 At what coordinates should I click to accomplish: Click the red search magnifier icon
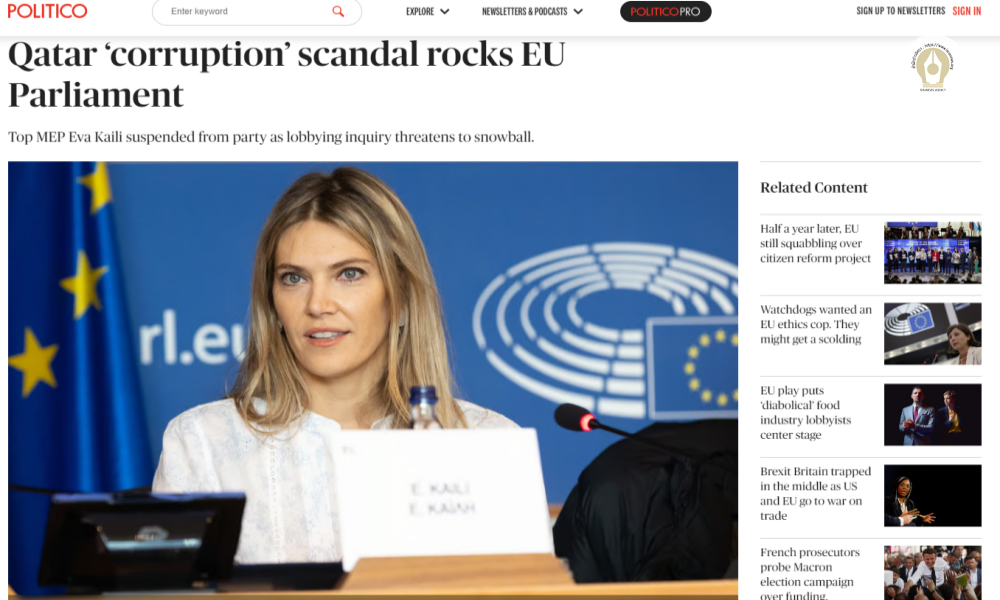pos(338,11)
